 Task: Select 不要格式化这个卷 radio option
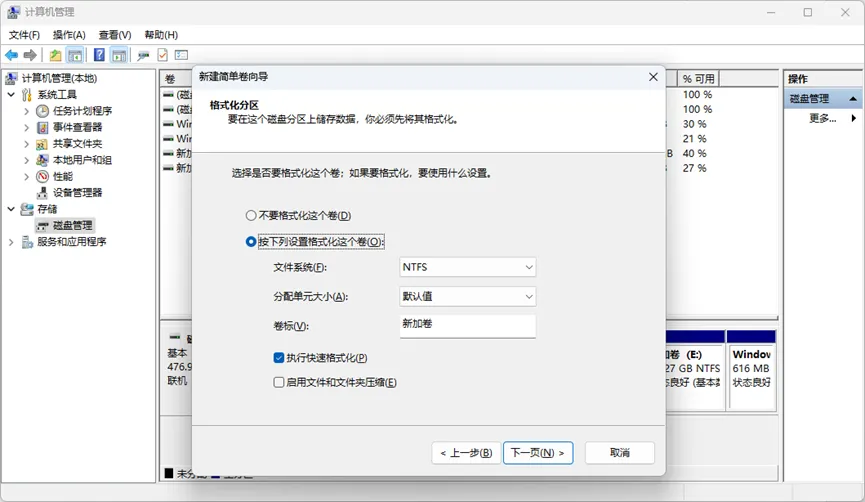[x=251, y=216]
